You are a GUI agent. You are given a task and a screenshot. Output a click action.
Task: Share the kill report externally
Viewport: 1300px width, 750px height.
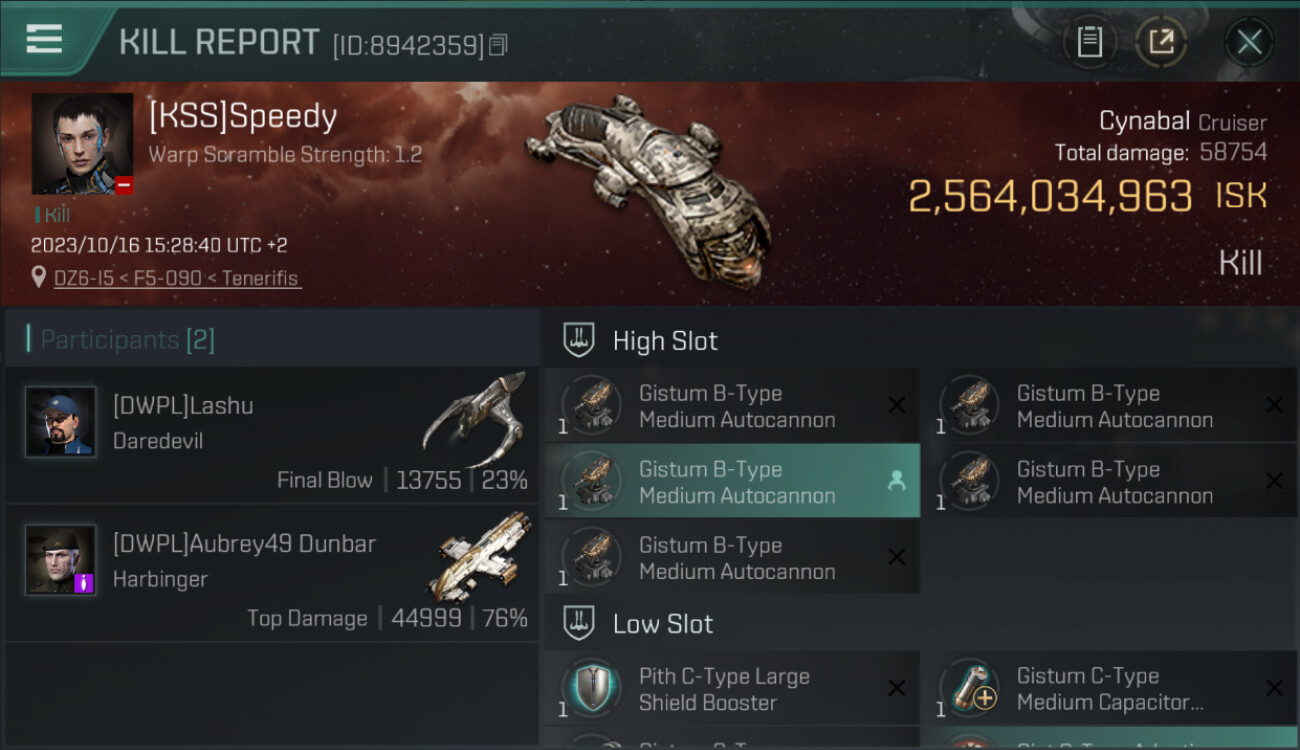pyautogui.click(x=1161, y=42)
